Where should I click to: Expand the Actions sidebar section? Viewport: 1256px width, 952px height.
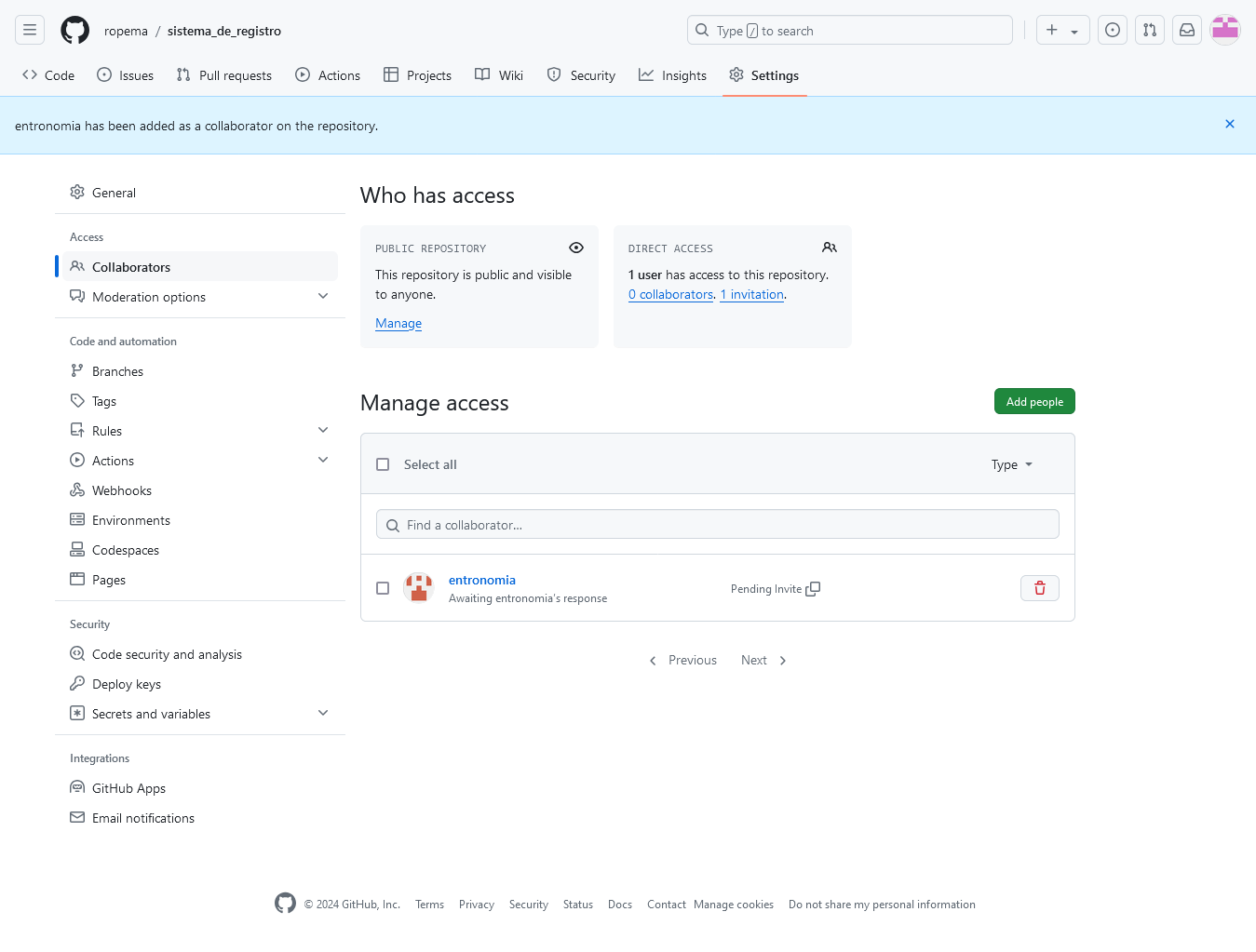(x=323, y=460)
